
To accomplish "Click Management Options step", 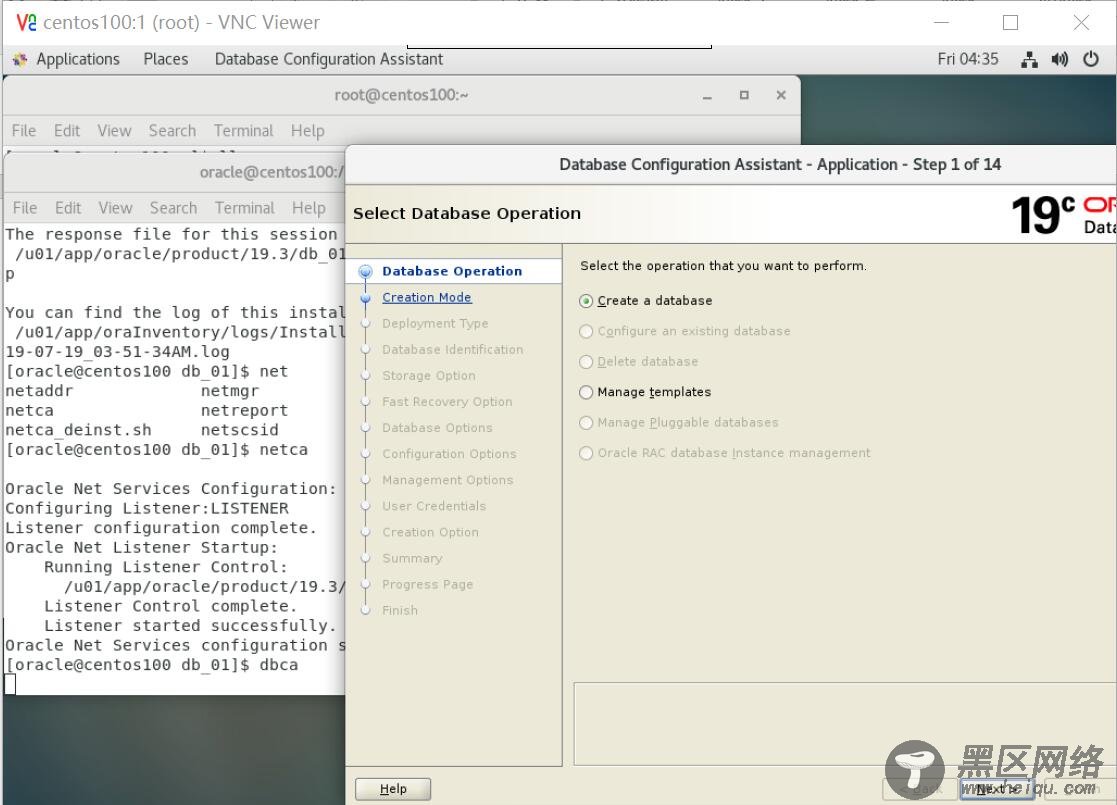I will click(x=447, y=480).
